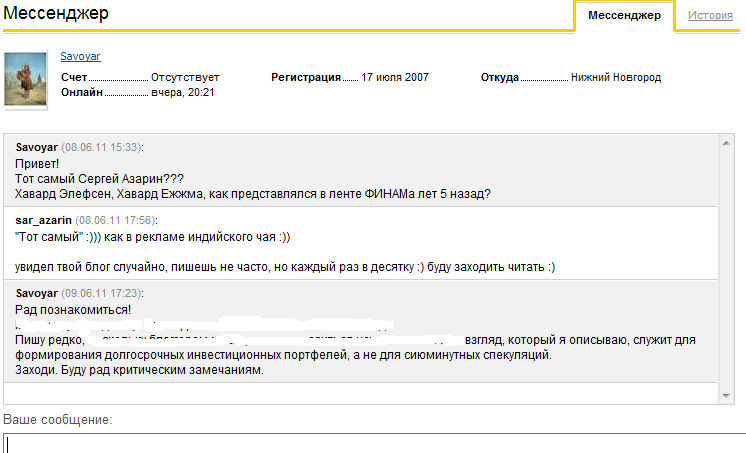The width and height of the screenshot is (746, 453).
Task: Click the chat scrollbar down arrow
Action: [x=727, y=396]
